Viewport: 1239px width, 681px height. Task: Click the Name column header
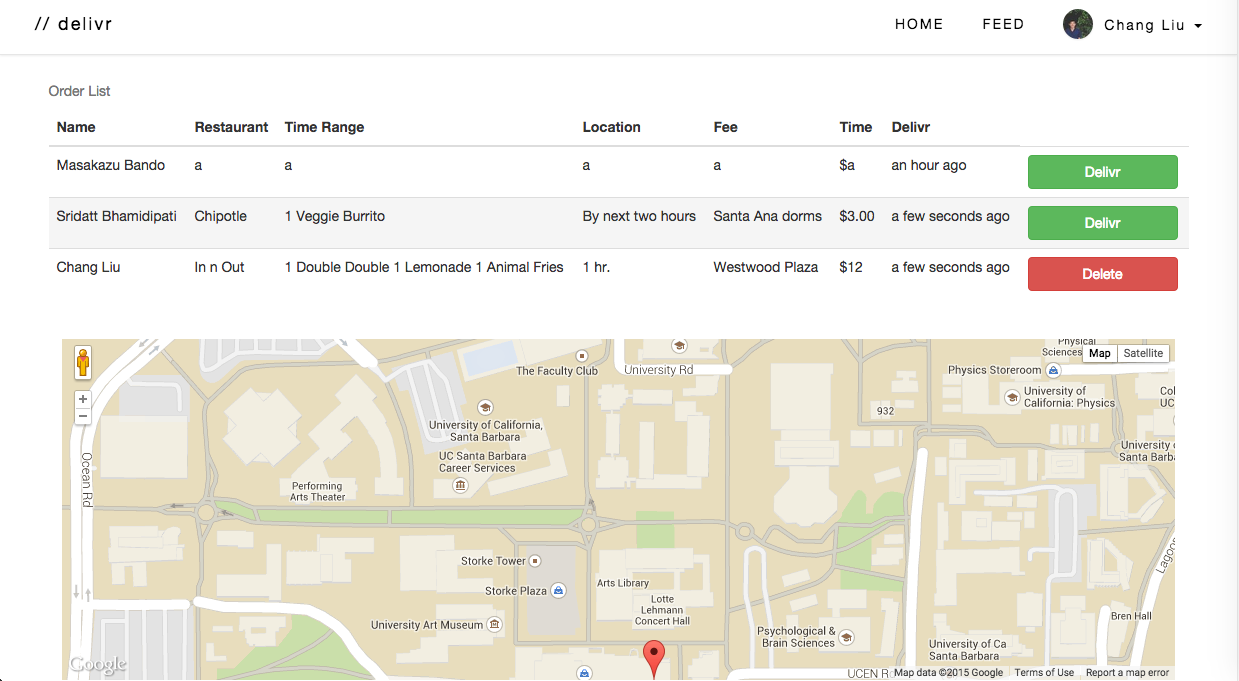pos(76,127)
